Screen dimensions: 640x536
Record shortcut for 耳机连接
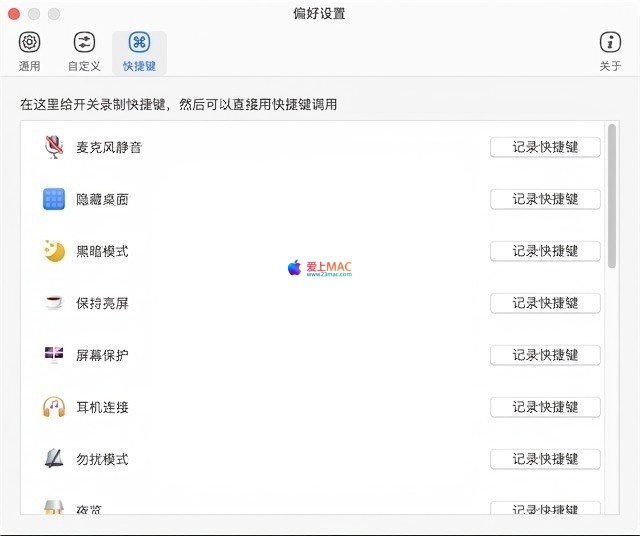(x=545, y=407)
